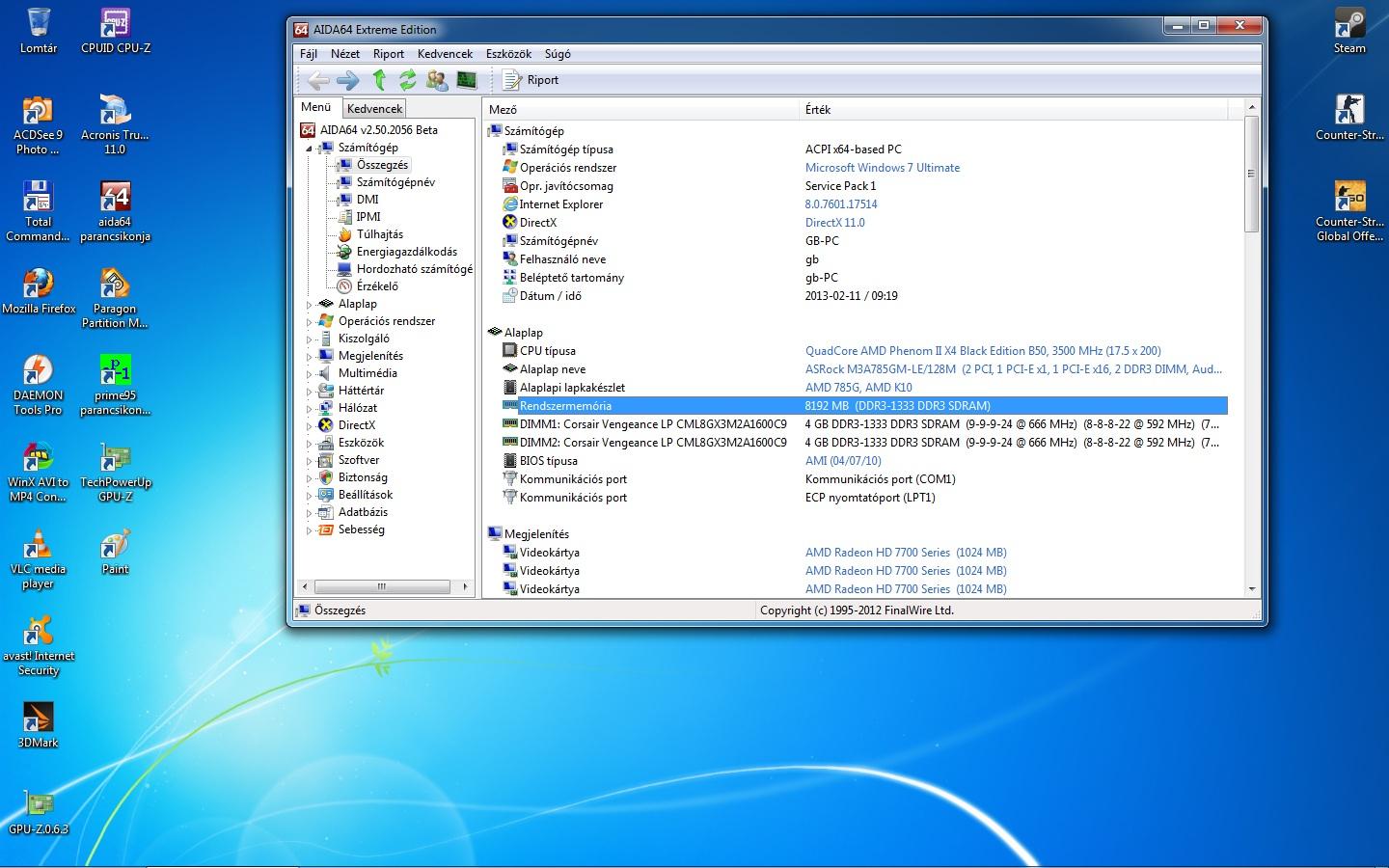
Task: Switch to the Menü tab in sidebar
Action: [x=316, y=107]
